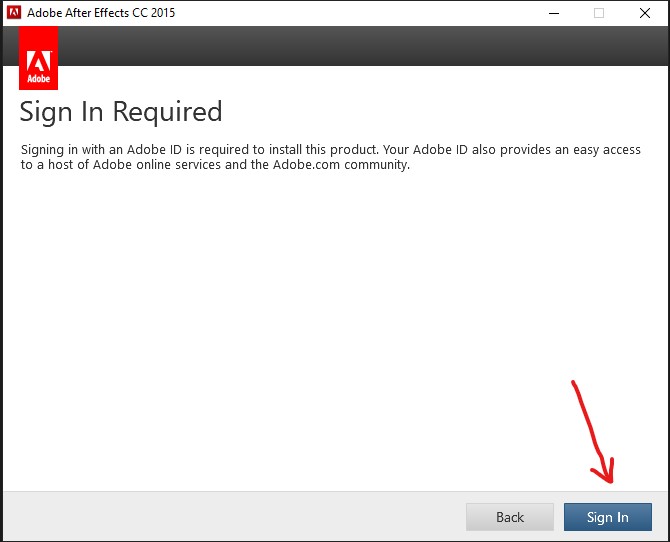This screenshot has width=670, height=542.
Task: Click the Adobe icon in title bar
Action: pyautogui.click(x=14, y=13)
